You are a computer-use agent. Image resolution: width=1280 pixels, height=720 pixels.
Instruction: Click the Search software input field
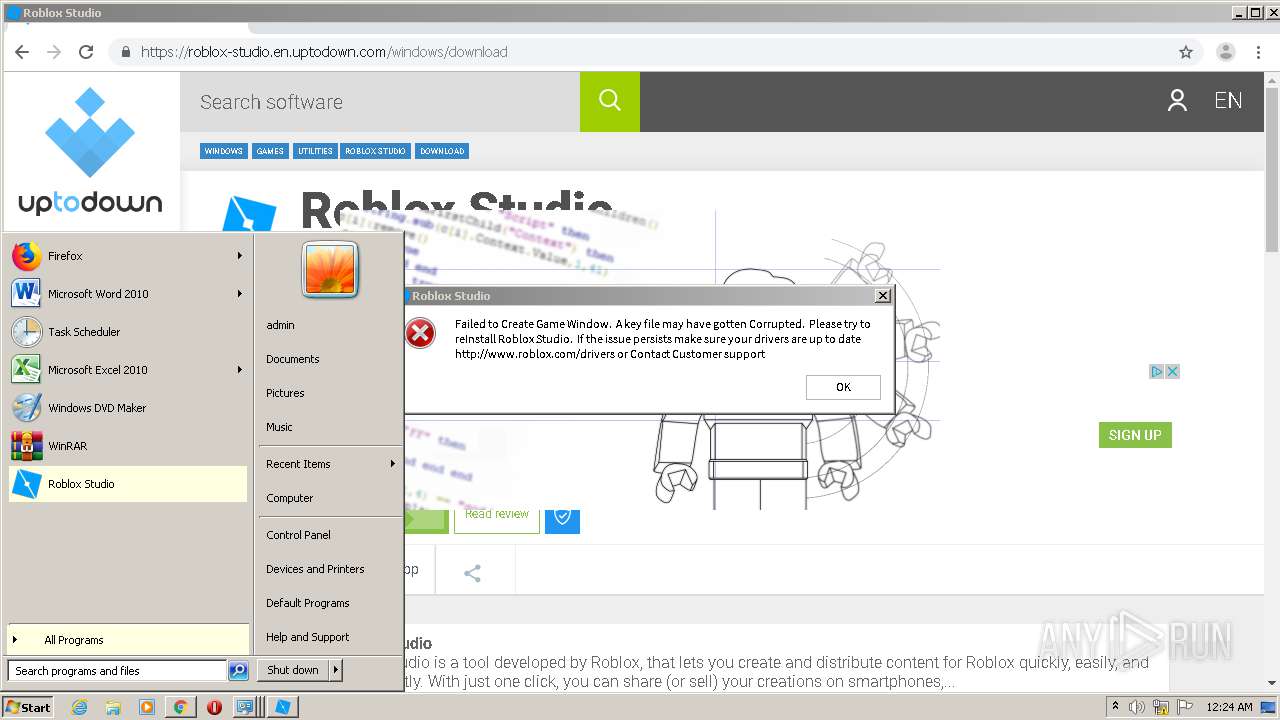coord(380,102)
